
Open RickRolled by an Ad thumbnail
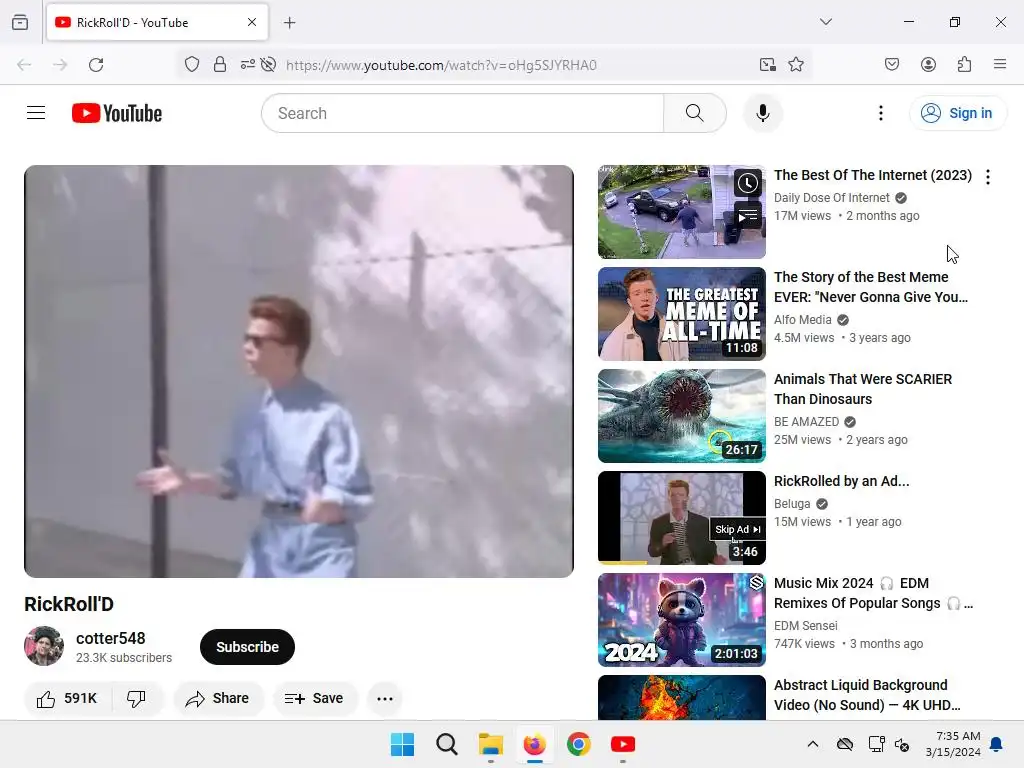[x=682, y=517]
